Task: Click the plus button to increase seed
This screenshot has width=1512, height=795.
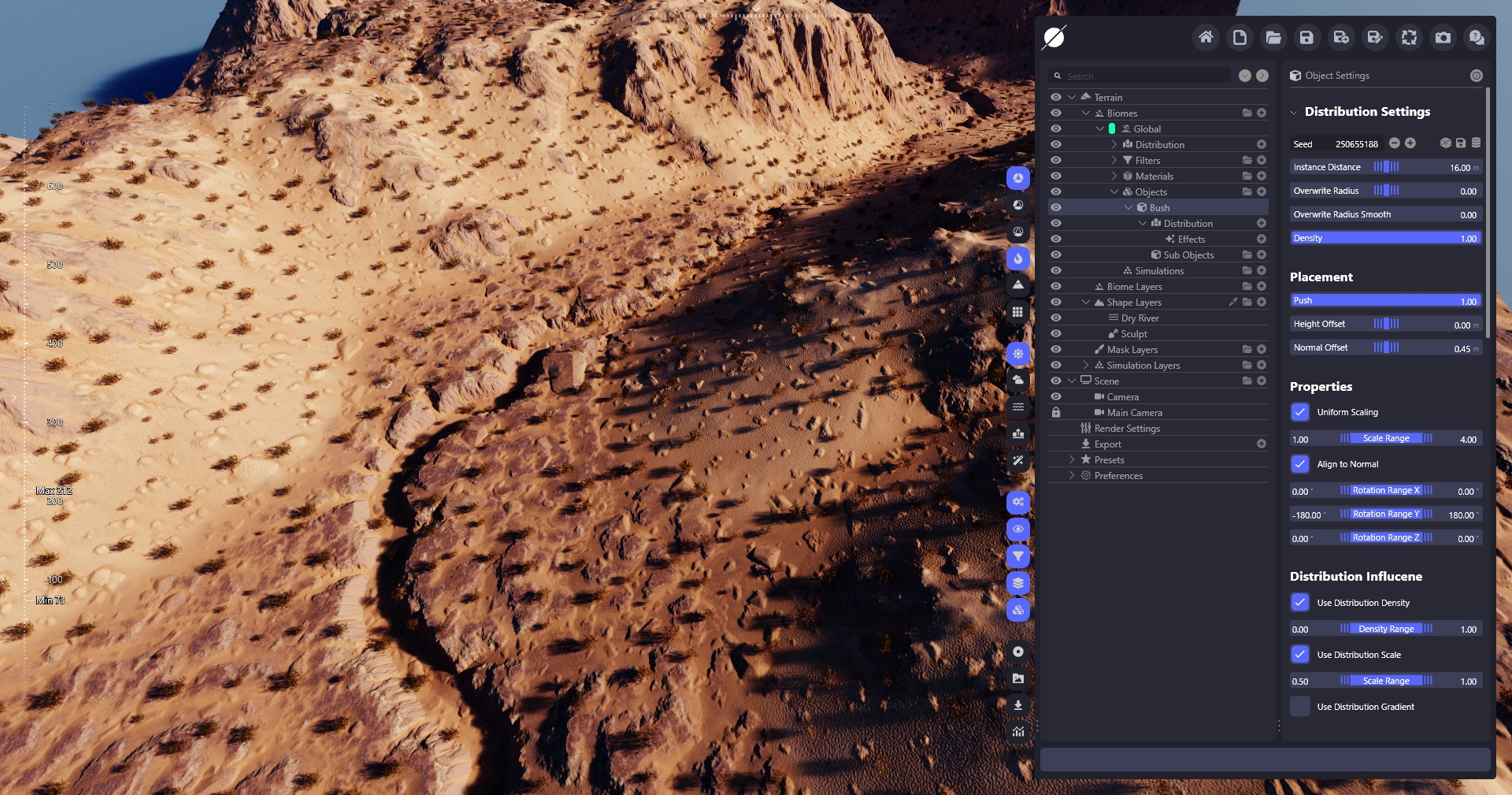Action: pos(1410,143)
